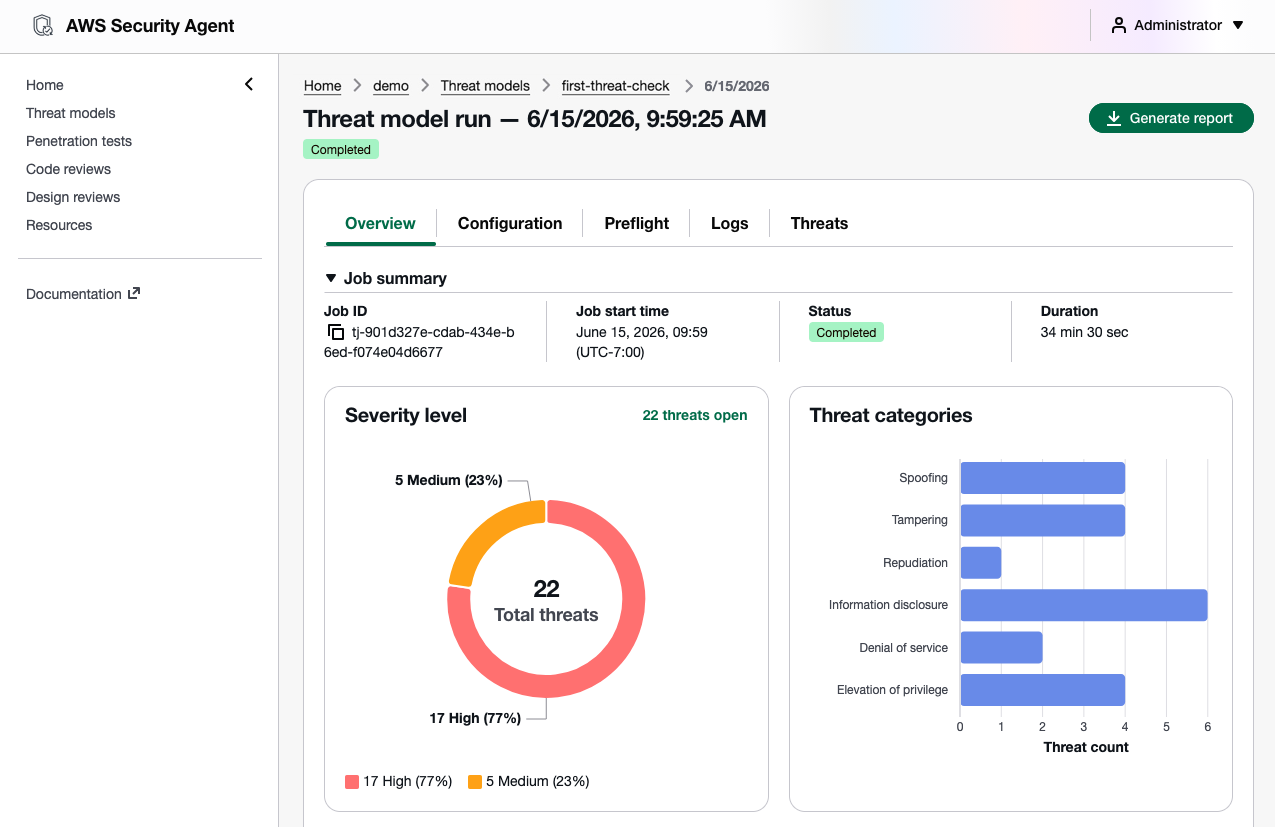Go to Home in the sidebar
1275x827 pixels.
point(45,85)
